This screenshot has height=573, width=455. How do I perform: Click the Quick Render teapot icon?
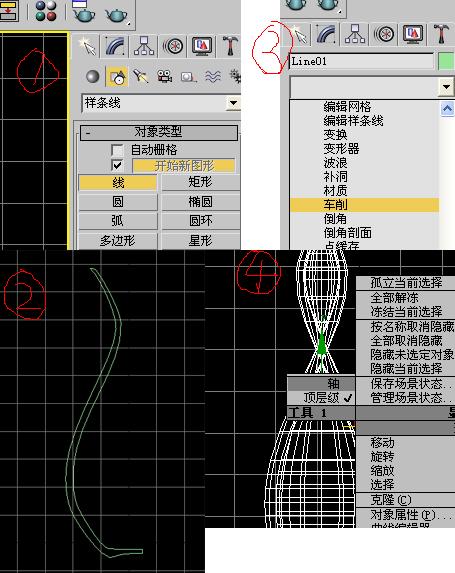coord(117,15)
